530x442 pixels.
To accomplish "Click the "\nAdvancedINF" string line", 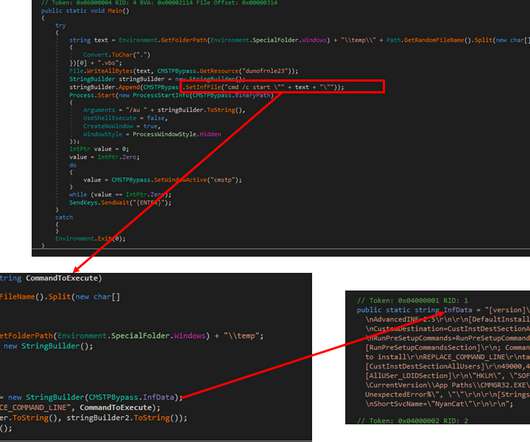I will click(447, 319).
